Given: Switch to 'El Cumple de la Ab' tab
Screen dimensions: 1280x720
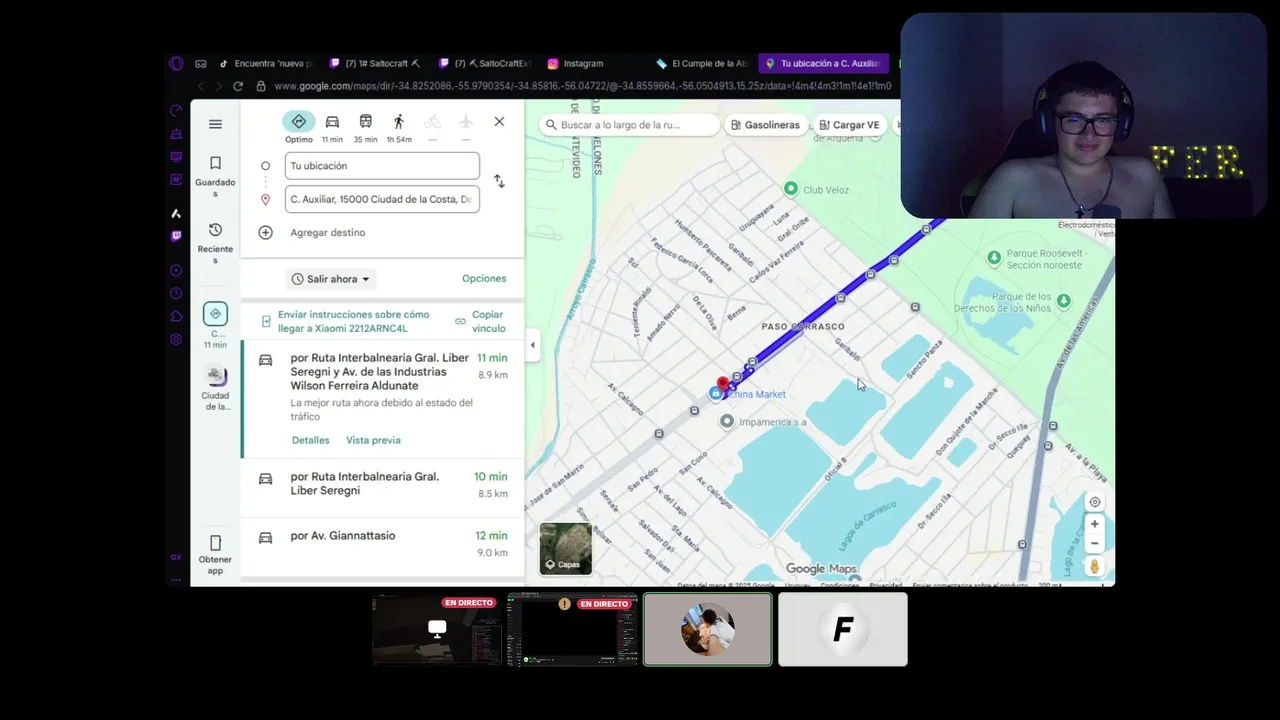Looking at the screenshot, I should (704, 63).
